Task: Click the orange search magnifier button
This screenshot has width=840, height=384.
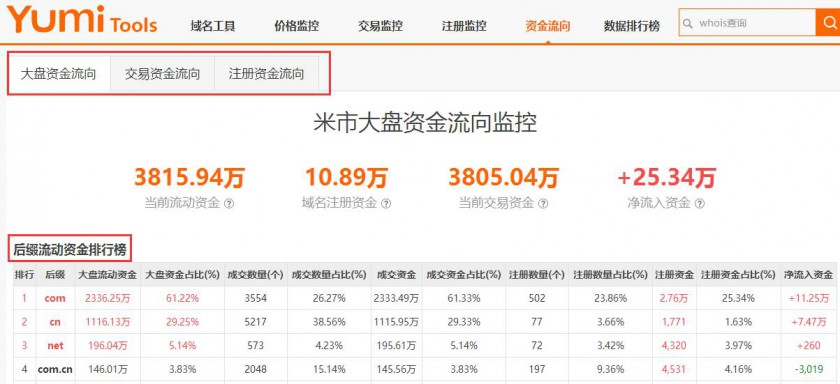Action: pyautogui.click(x=828, y=23)
